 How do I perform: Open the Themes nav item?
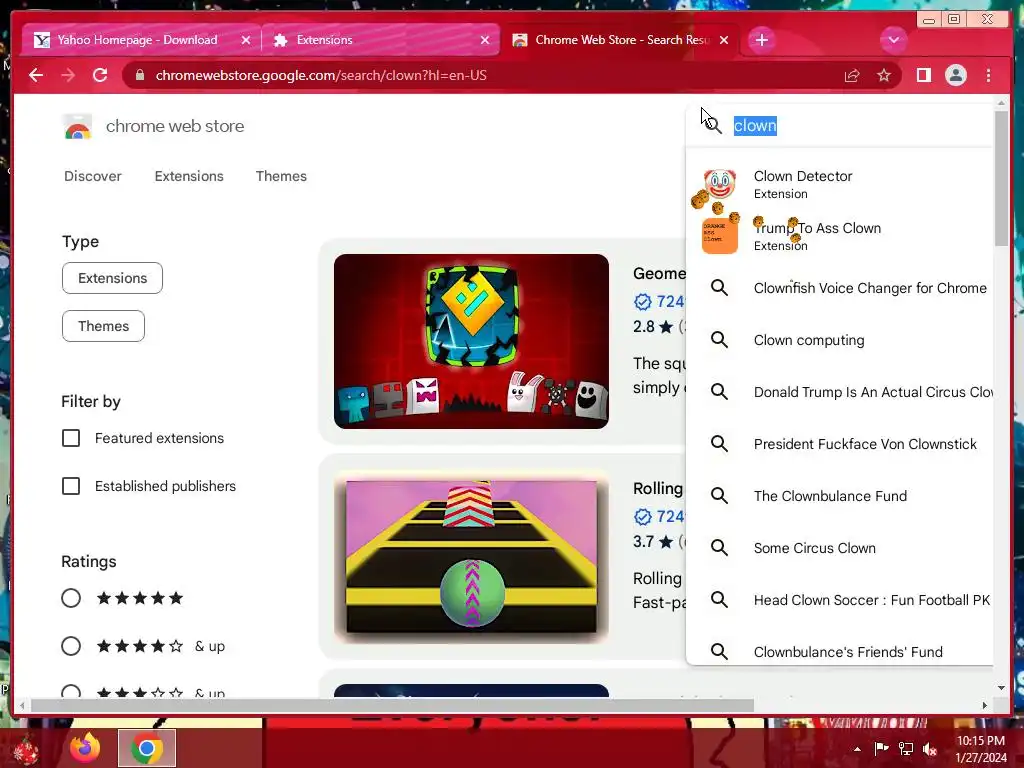point(281,176)
